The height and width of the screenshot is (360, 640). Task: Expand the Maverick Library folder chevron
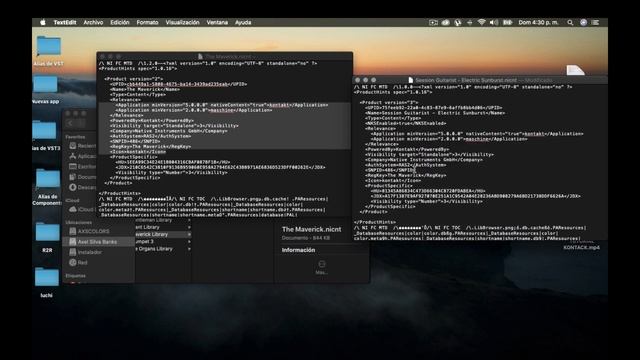pos(189,234)
